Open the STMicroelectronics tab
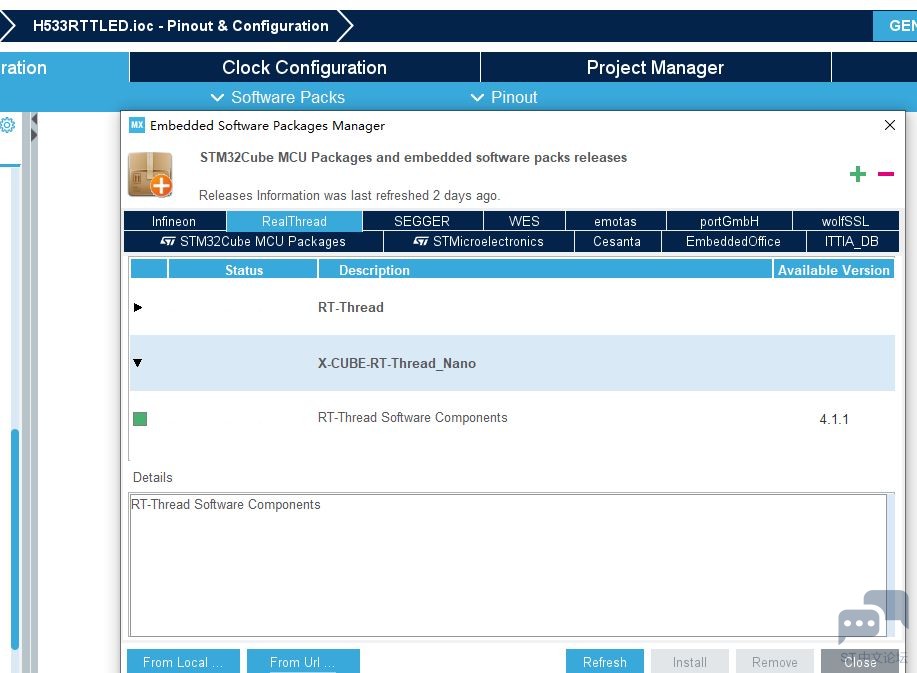The height and width of the screenshot is (673, 917). [x=479, y=241]
